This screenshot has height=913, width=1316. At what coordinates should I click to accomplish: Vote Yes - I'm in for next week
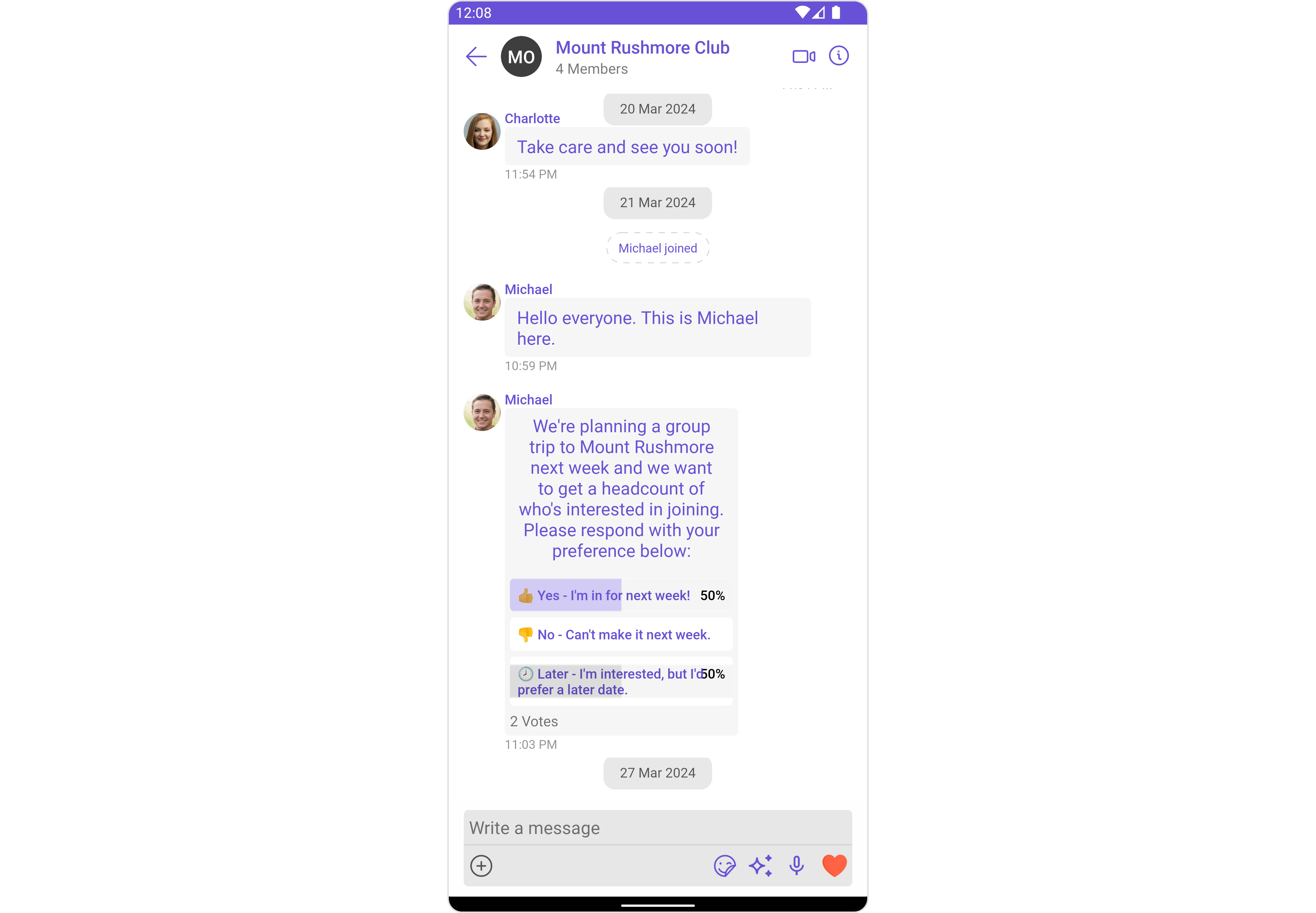coord(621,595)
